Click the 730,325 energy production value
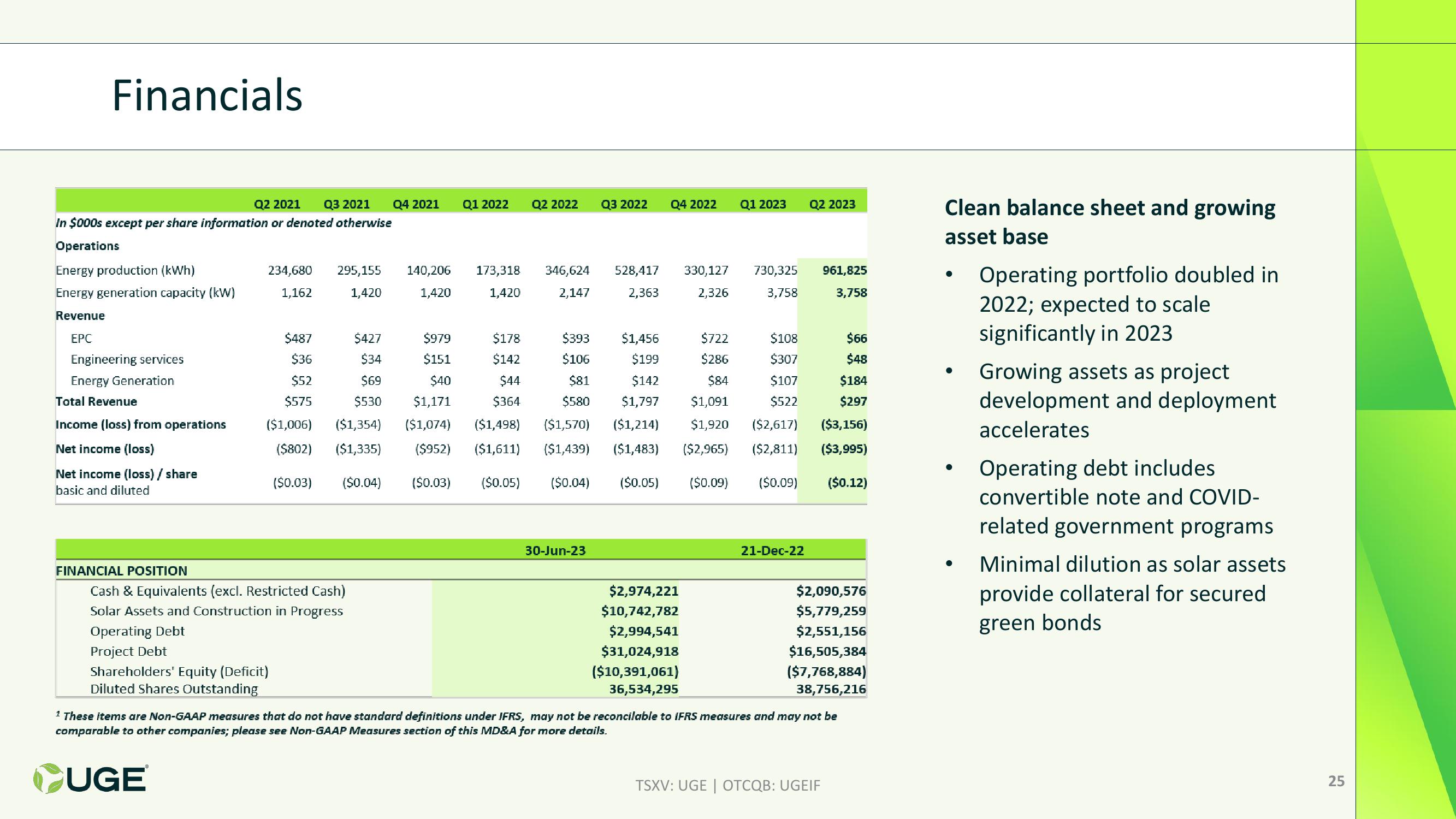This screenshot has width=1456, height=819. coord(776,270)
